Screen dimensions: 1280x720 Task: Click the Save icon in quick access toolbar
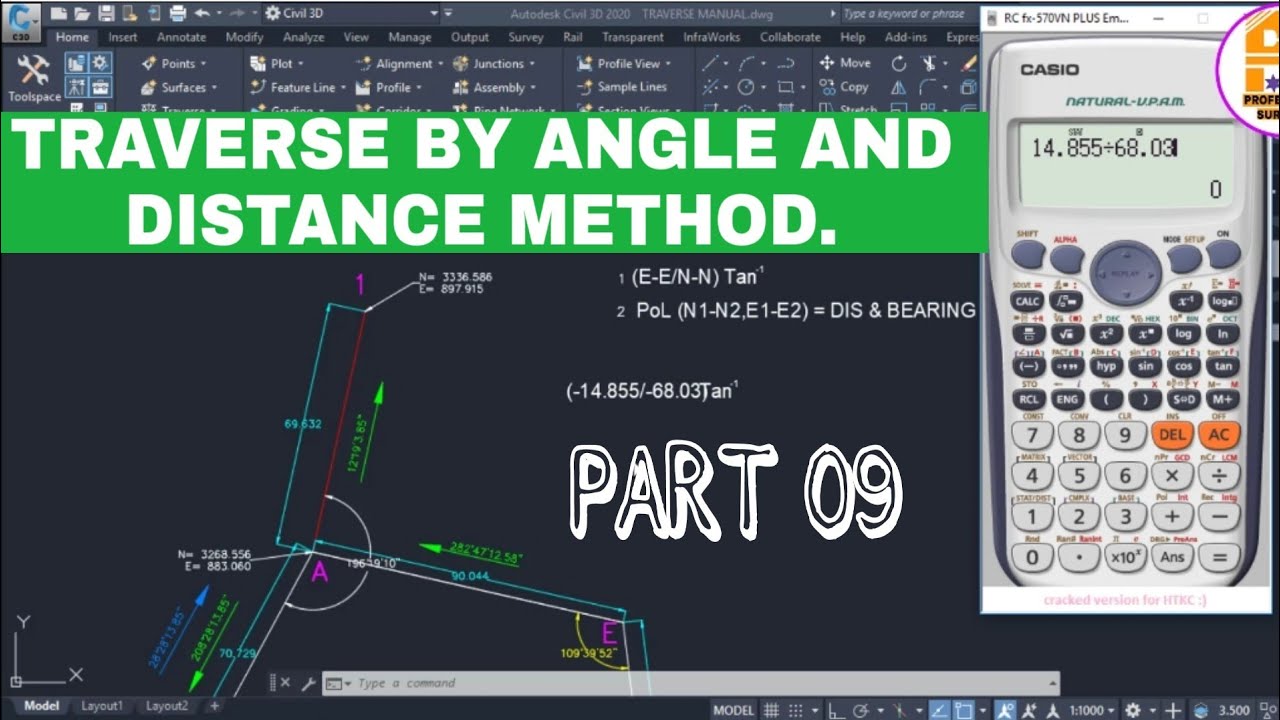(x=104, y=14)
